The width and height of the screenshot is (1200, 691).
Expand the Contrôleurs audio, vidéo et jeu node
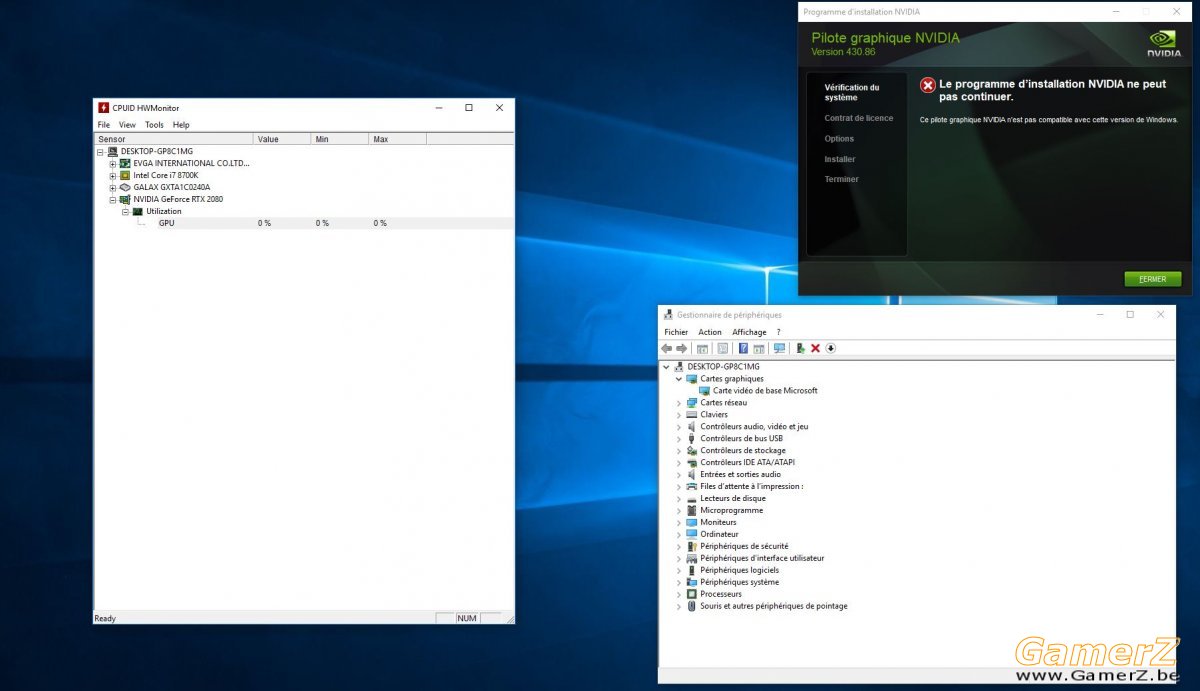679,427
